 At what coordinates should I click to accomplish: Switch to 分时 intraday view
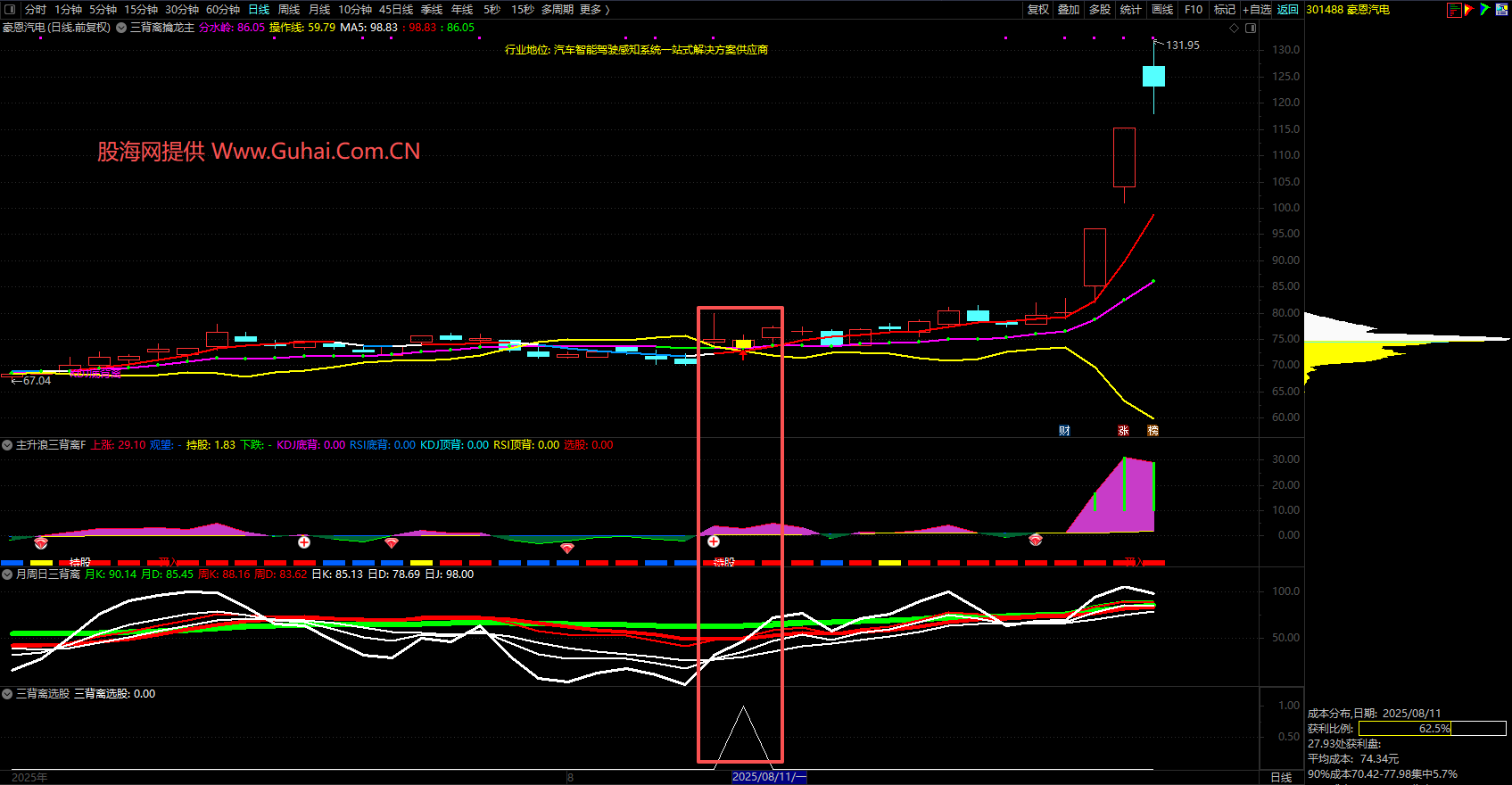36,10
